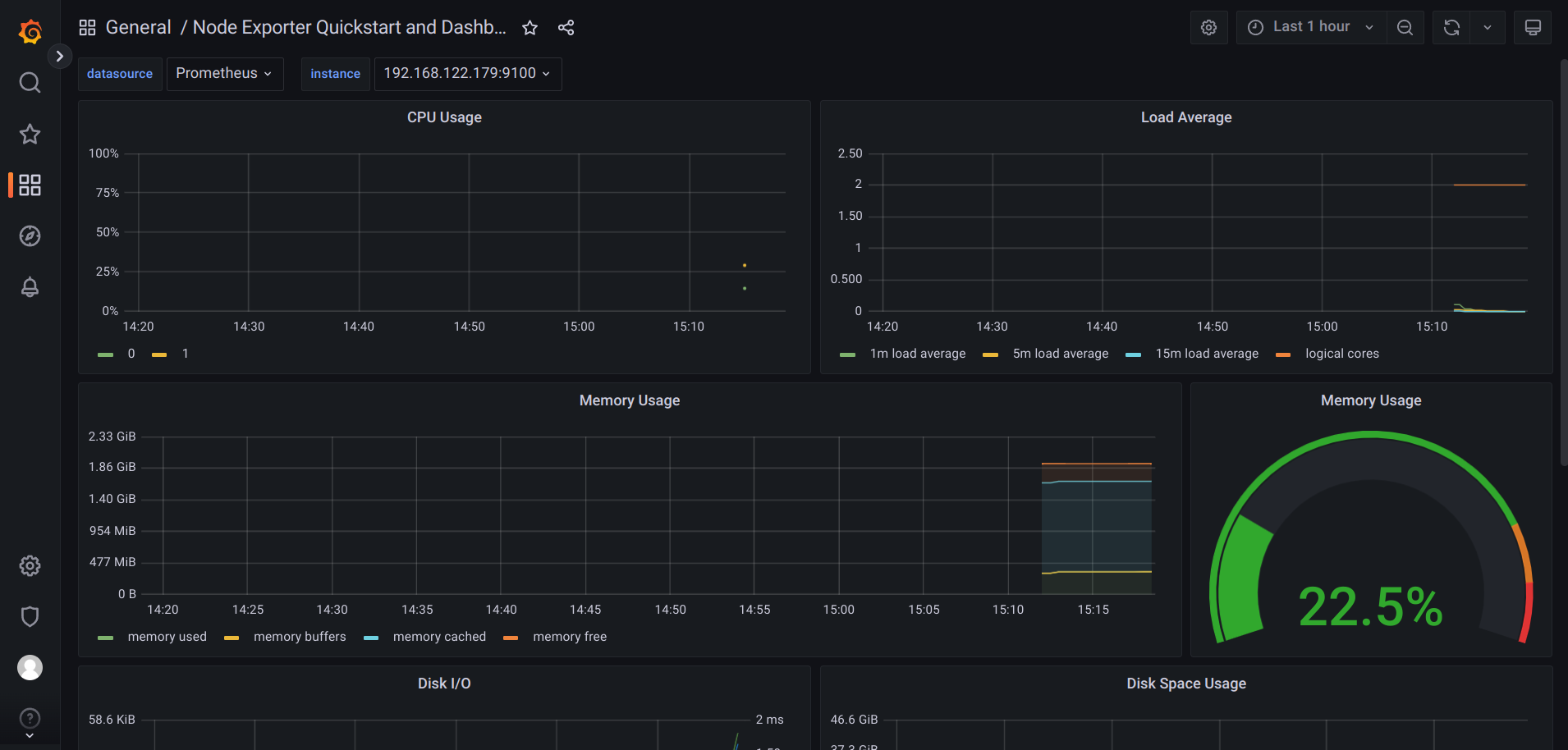The height and width of the screenshot is (750, 1568).
Task: Zoom out the time range
Action: tap(1405, 27)
